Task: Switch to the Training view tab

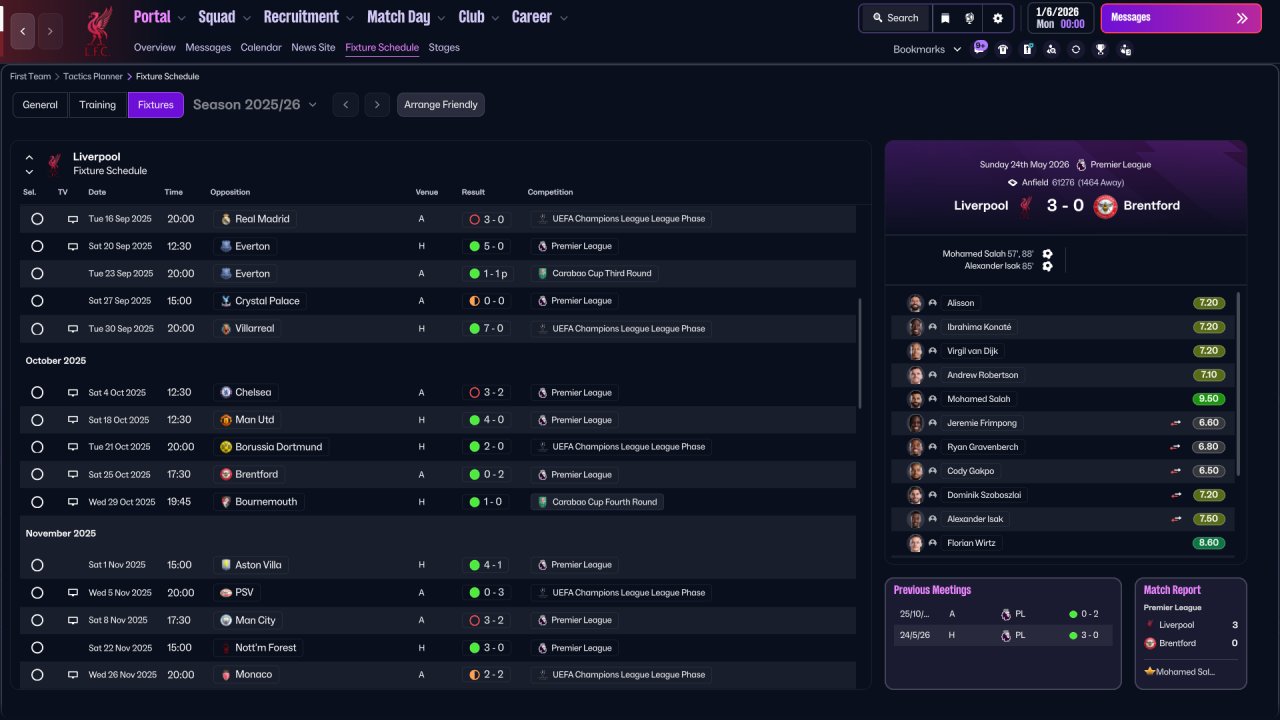Action: pyautogui.click(x=98, y=105)
